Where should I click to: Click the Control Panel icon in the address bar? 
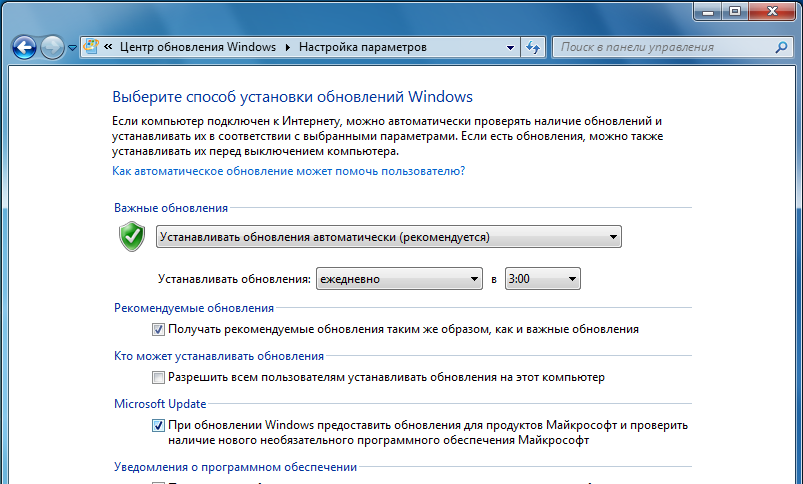pos(91,47)
